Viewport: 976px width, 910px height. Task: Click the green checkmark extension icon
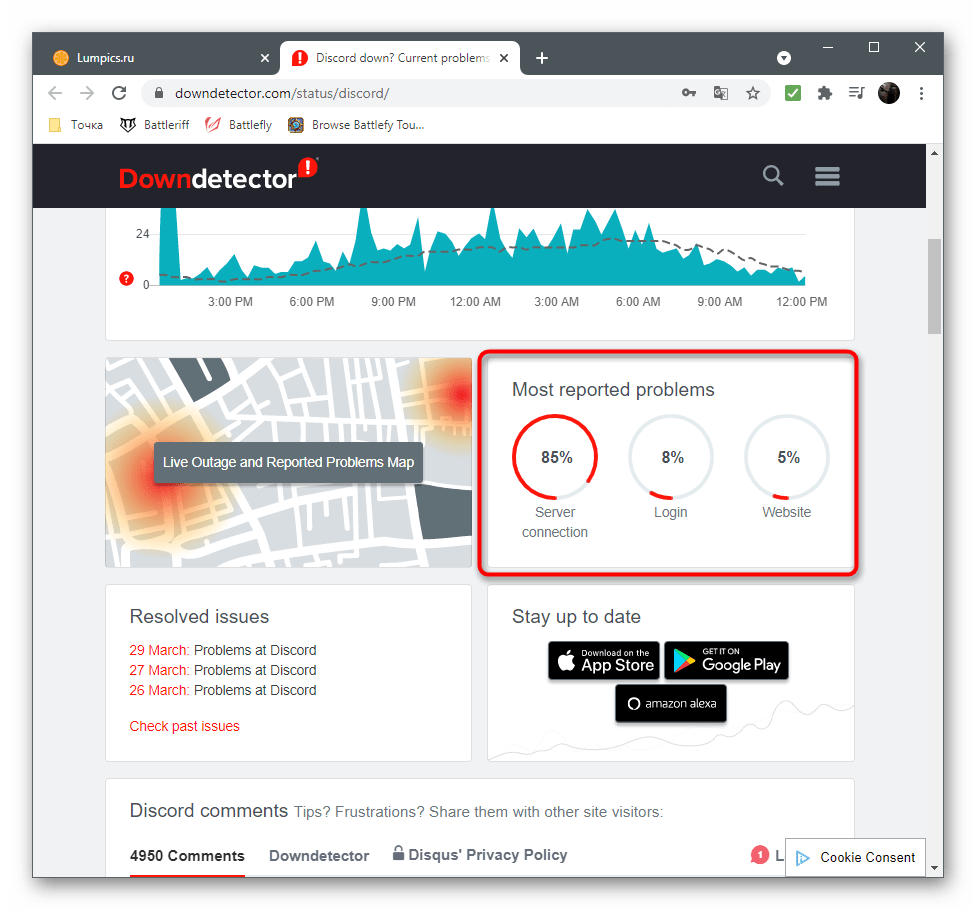tap(792, 93)
